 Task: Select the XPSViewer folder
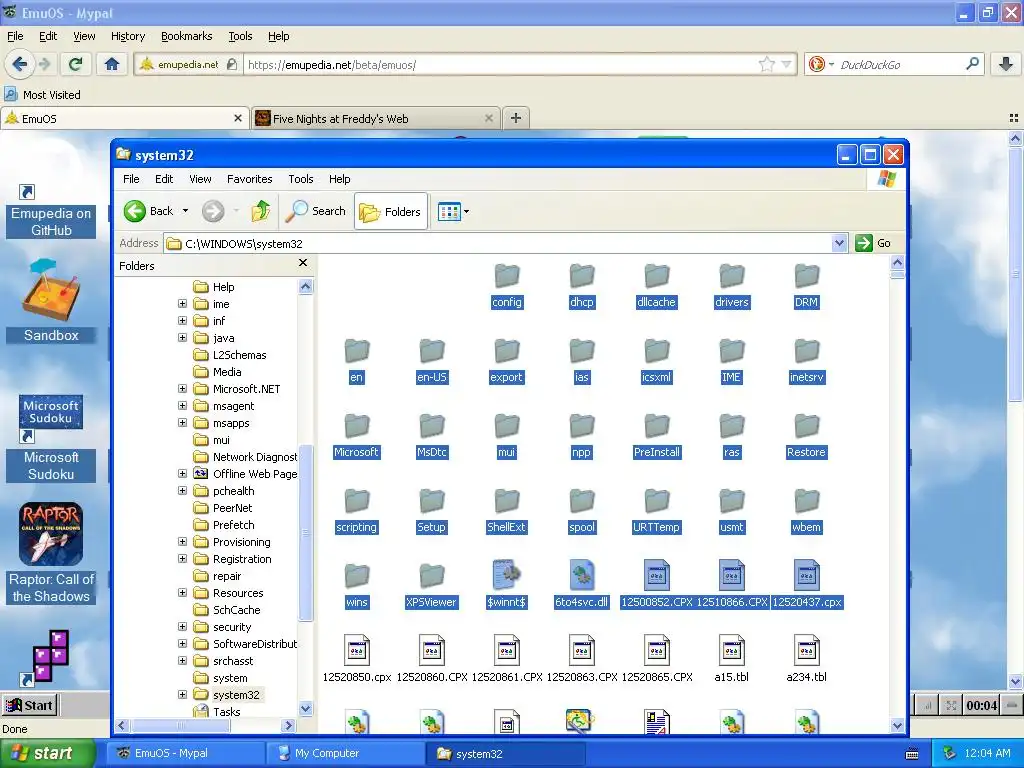point(432,586)
